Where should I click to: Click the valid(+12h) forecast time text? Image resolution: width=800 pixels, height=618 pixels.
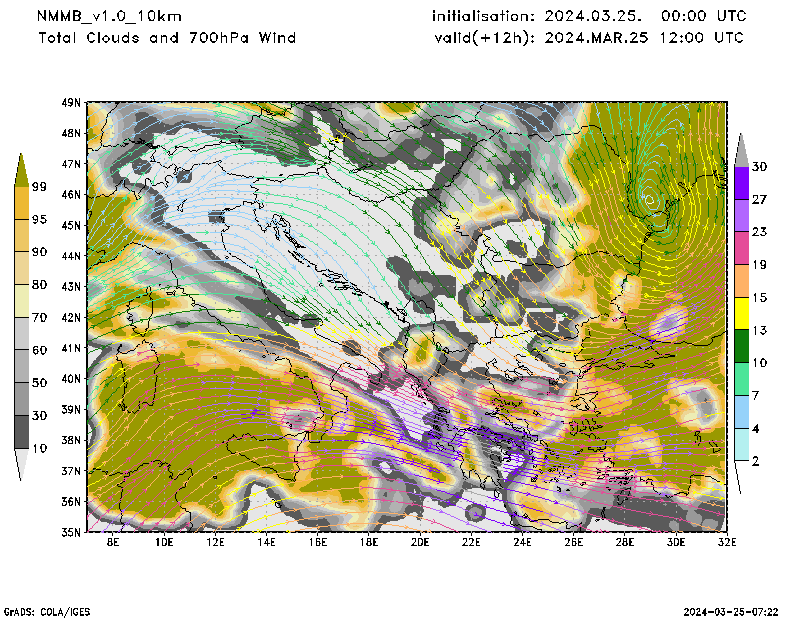pos(588,38)
